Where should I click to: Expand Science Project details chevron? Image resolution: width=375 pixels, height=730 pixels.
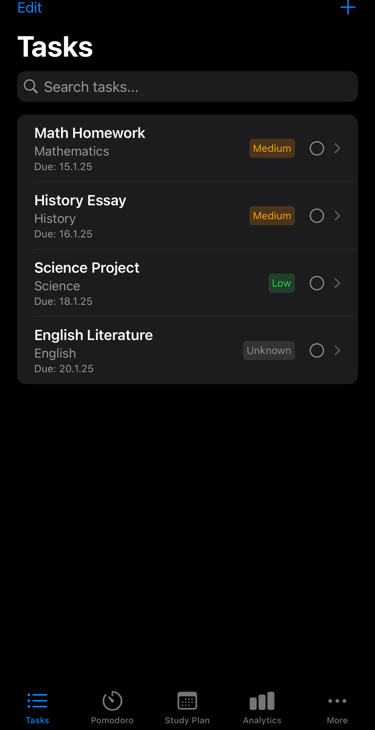[338, 283]
